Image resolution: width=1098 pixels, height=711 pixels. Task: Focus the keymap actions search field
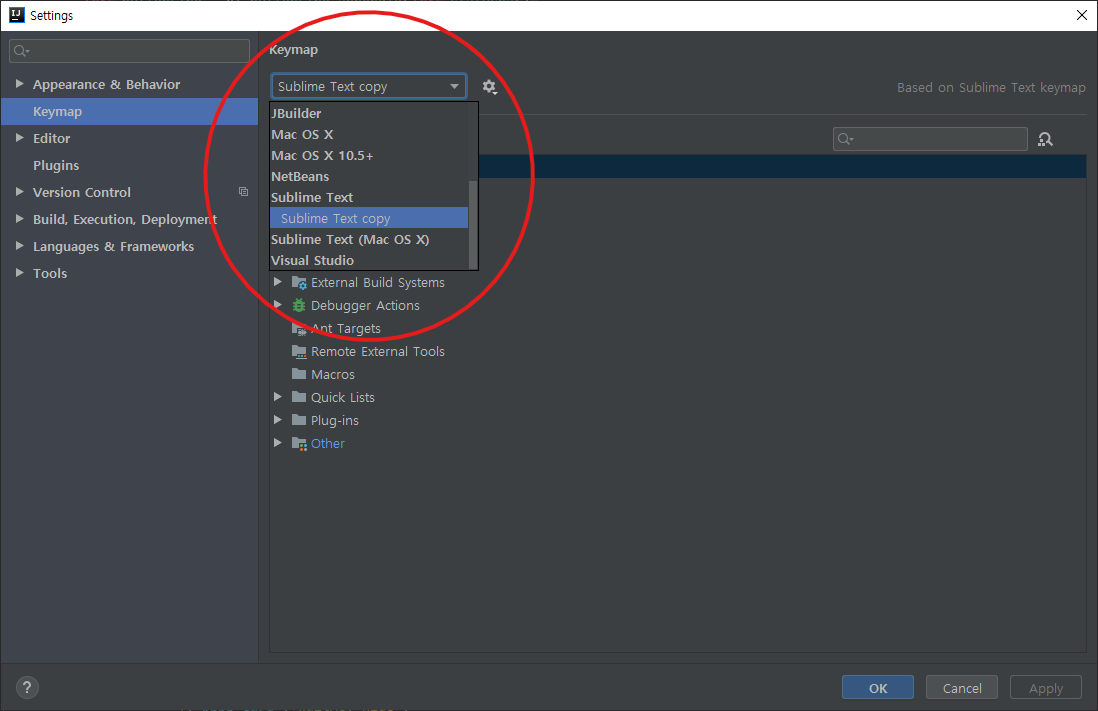click(930, 139)
